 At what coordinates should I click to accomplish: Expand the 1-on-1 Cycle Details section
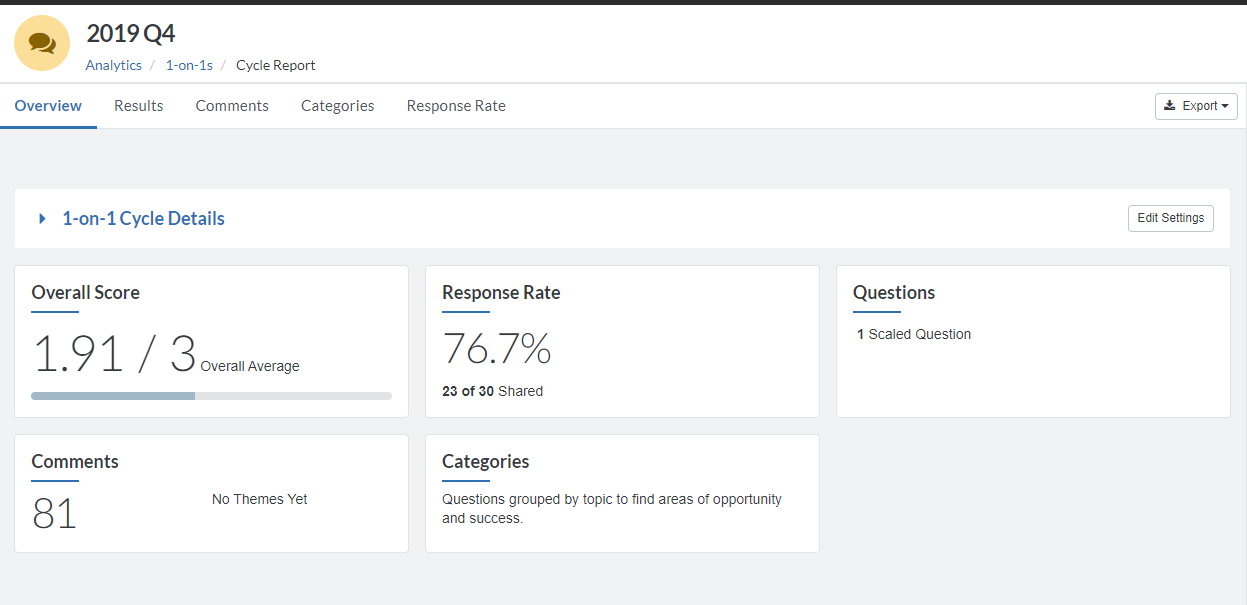pyautogui.click(x=42, y=218)
